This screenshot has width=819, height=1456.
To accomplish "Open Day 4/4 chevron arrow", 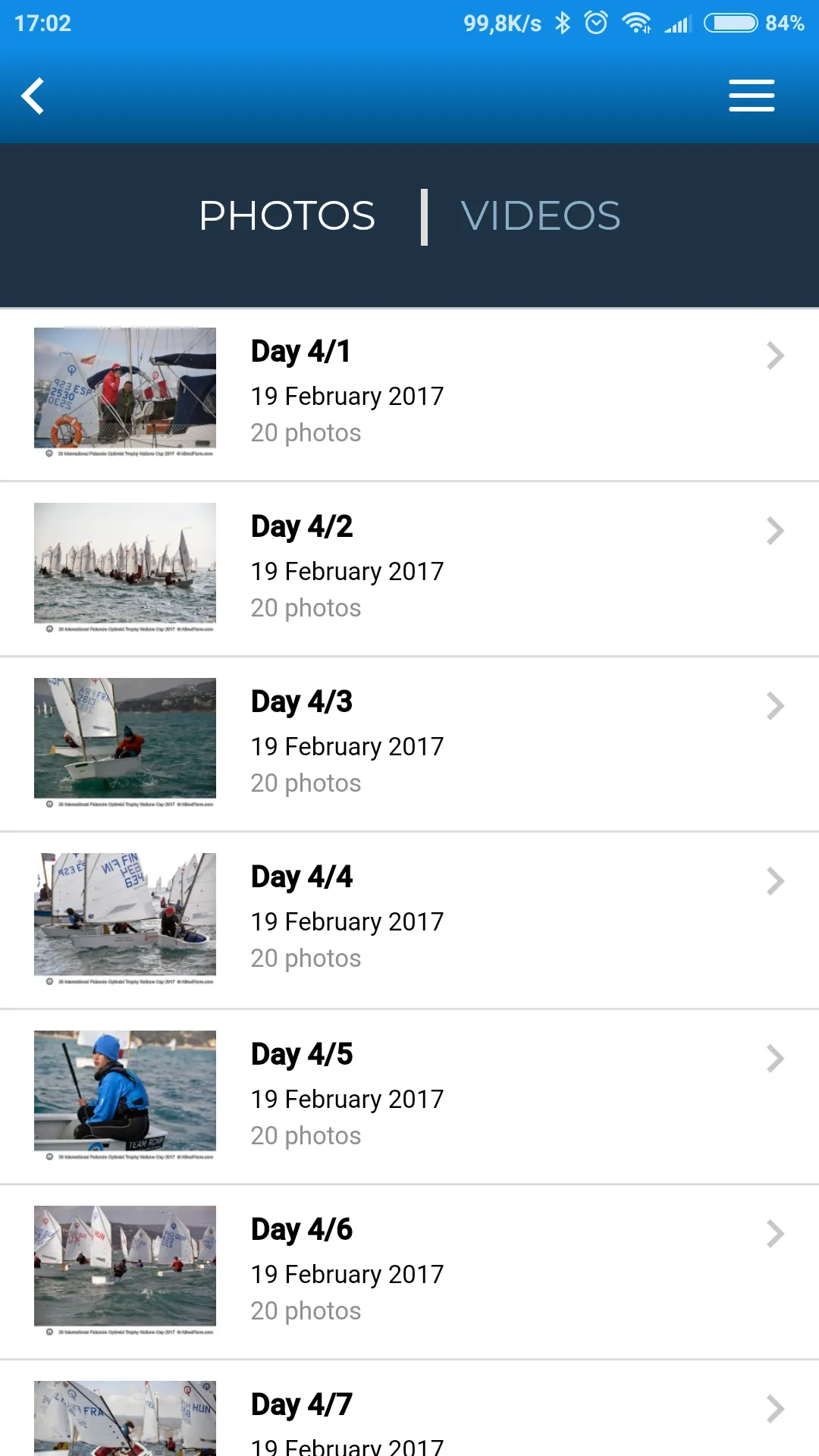I will pyautogui.click(x=775, y=880).
